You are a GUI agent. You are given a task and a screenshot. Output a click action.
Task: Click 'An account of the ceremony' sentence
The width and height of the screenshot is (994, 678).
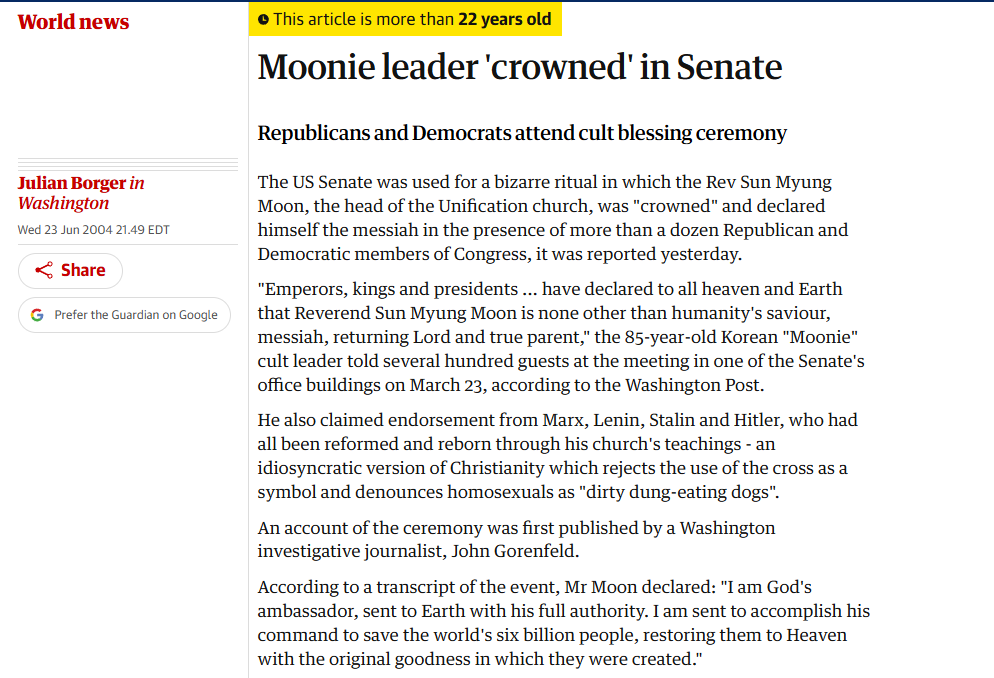point(516,540)
